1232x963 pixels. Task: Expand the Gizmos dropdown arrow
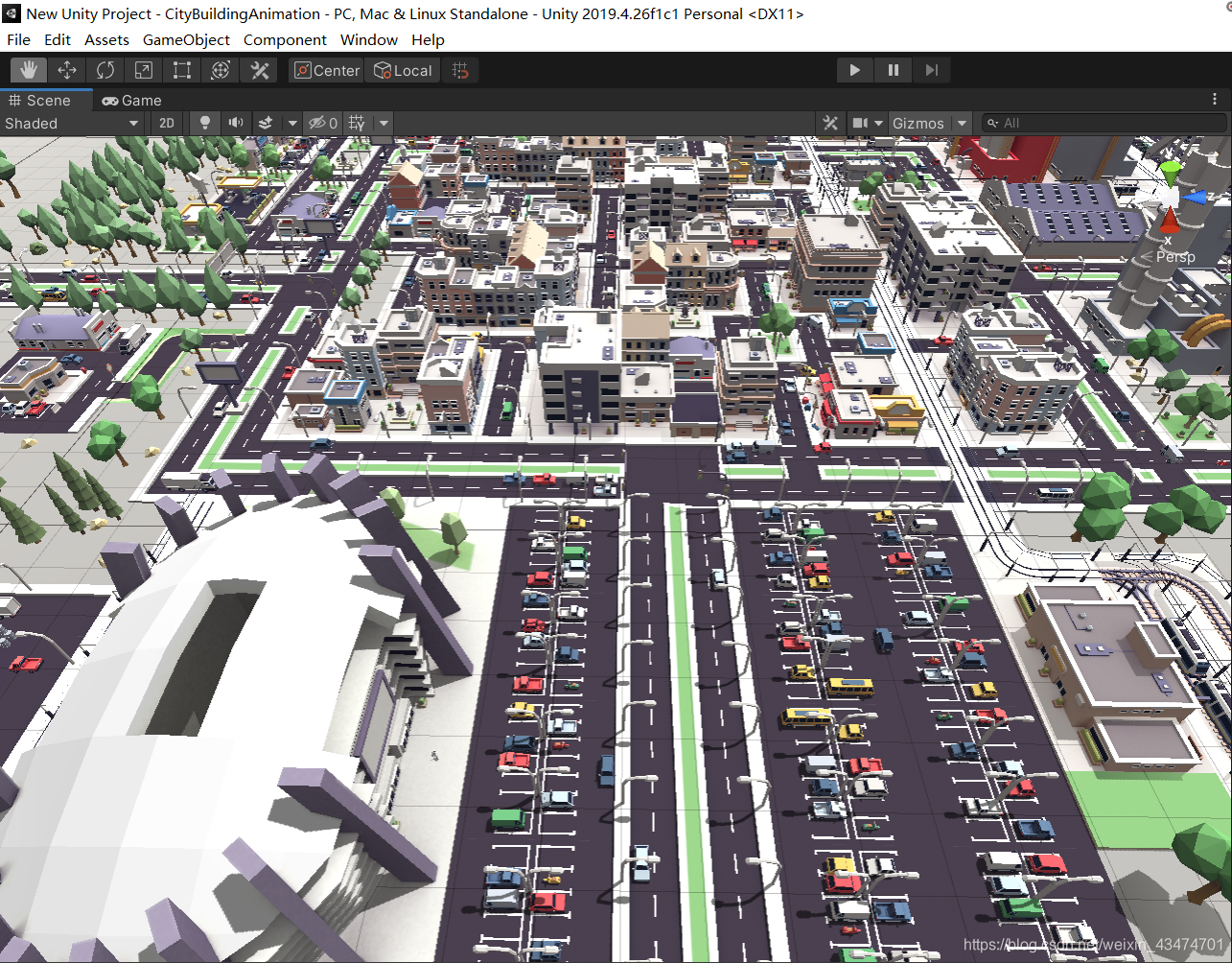[x=962, y=123]
